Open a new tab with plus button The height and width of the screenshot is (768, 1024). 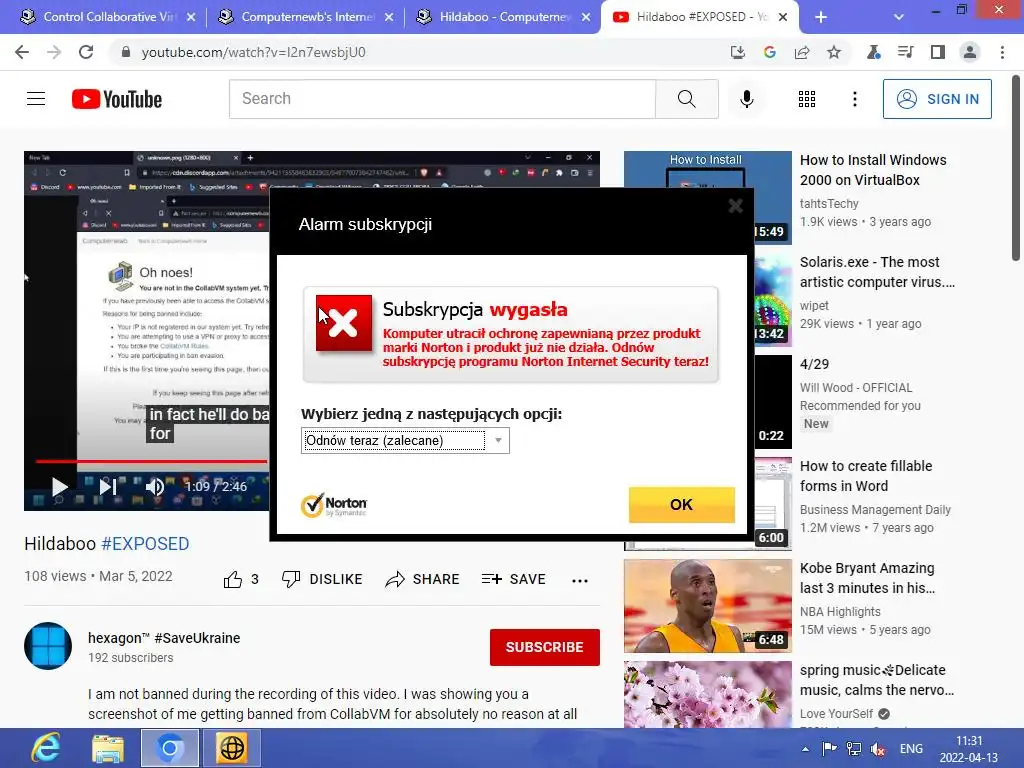coord(821,17)
